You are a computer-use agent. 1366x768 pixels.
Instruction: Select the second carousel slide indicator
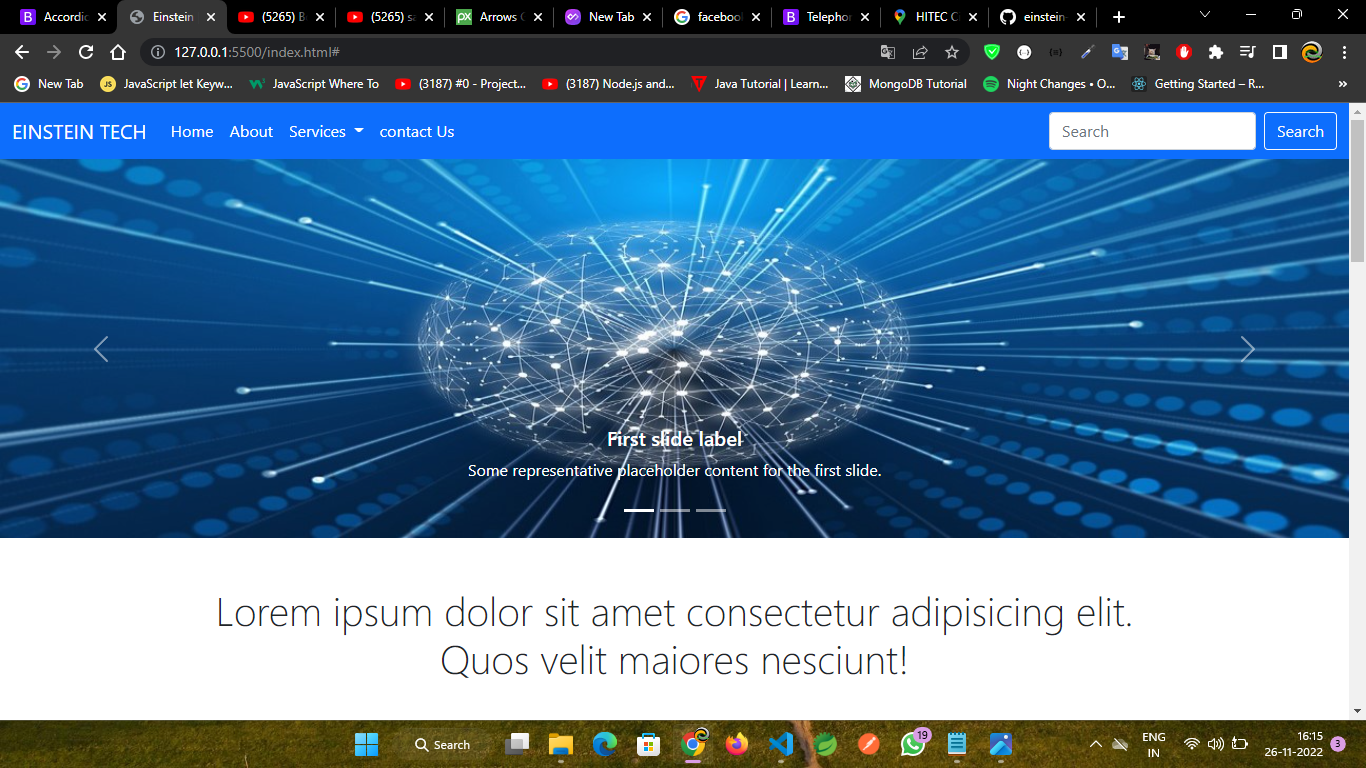(674, 509)
